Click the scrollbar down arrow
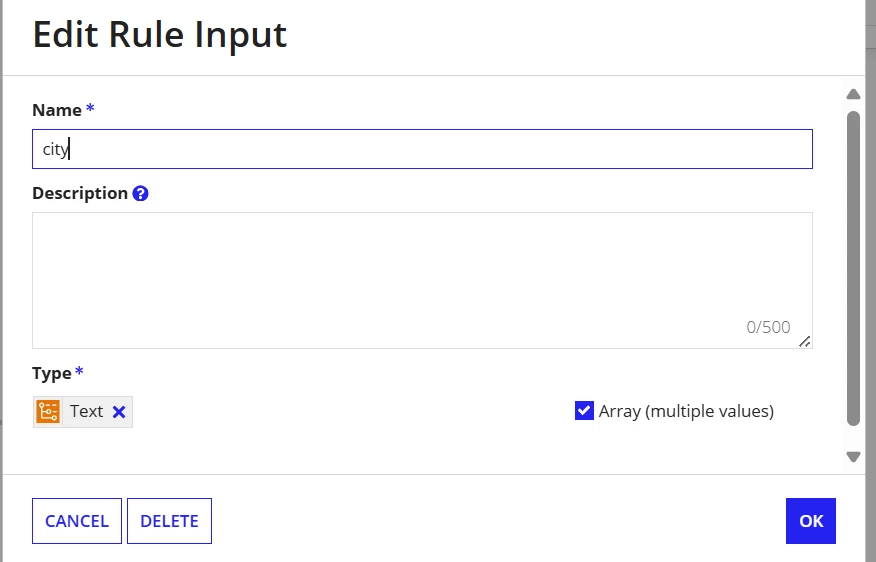 tap(853, 457)
